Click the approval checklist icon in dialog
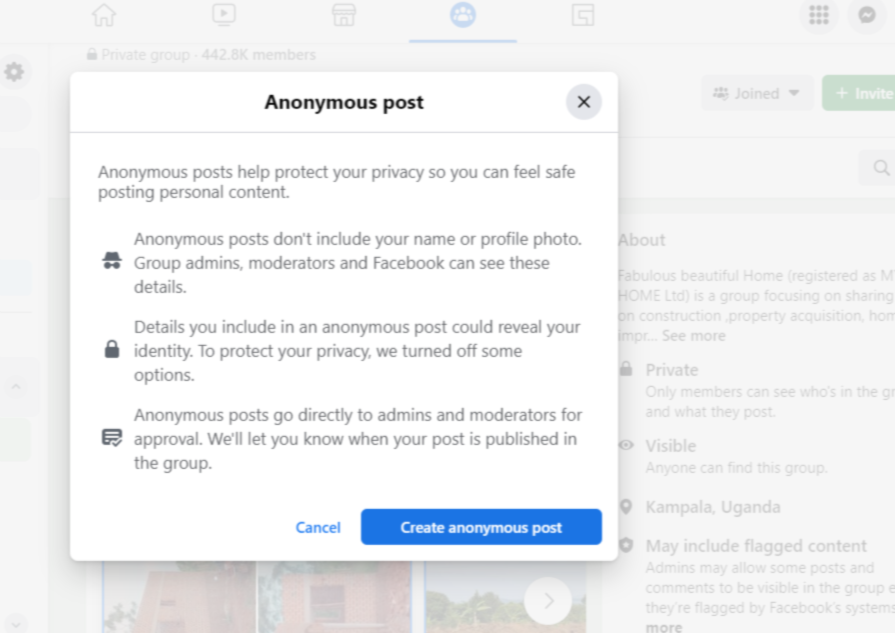The image size is (895, 633). [112, 438]
